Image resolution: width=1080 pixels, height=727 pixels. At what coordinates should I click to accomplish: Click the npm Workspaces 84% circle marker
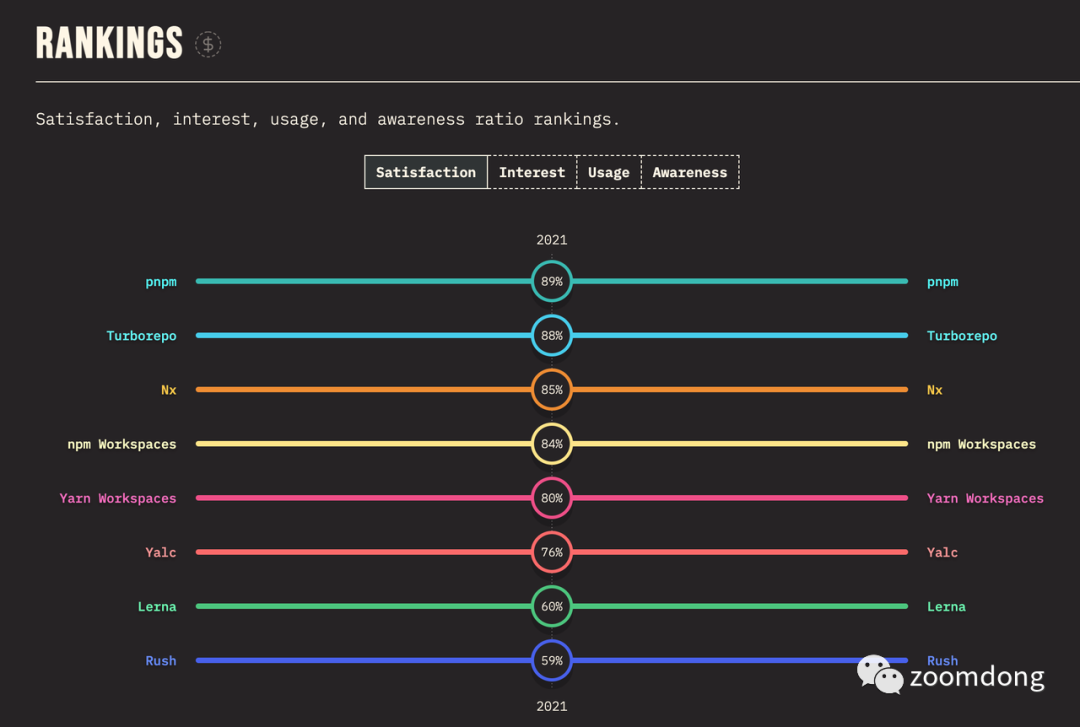coord(552,444)
